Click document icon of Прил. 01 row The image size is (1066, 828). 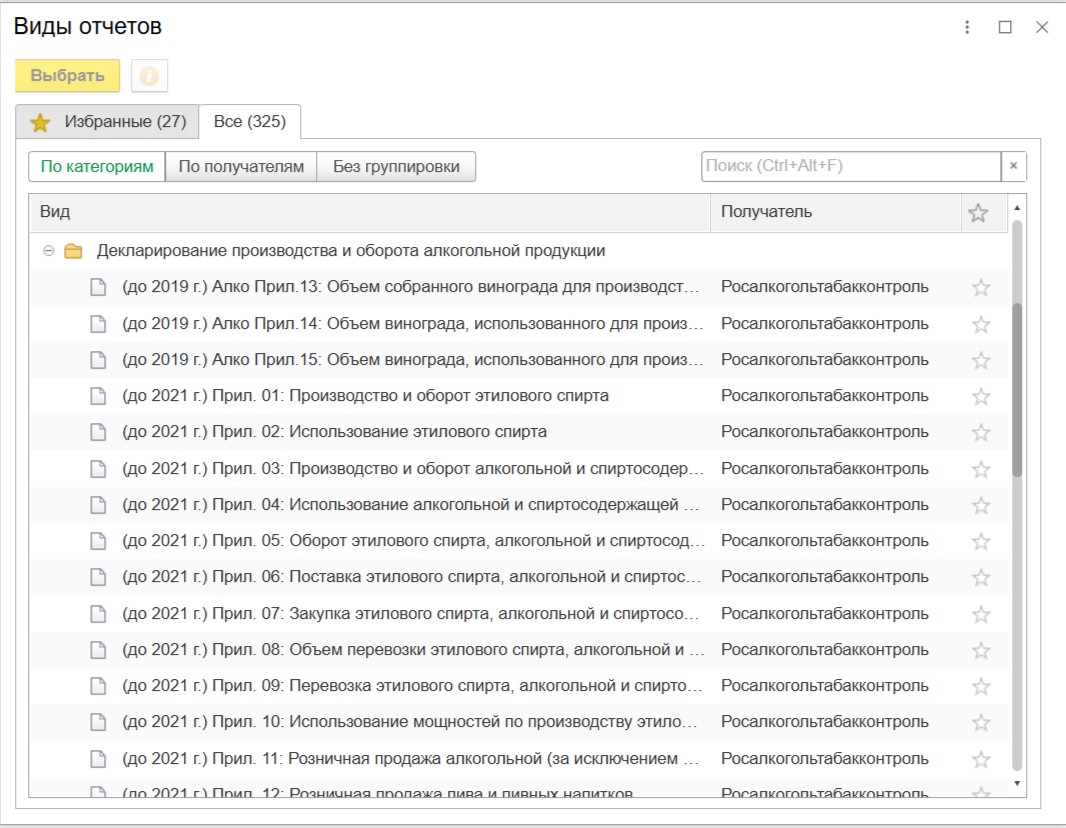coord(98,396)
